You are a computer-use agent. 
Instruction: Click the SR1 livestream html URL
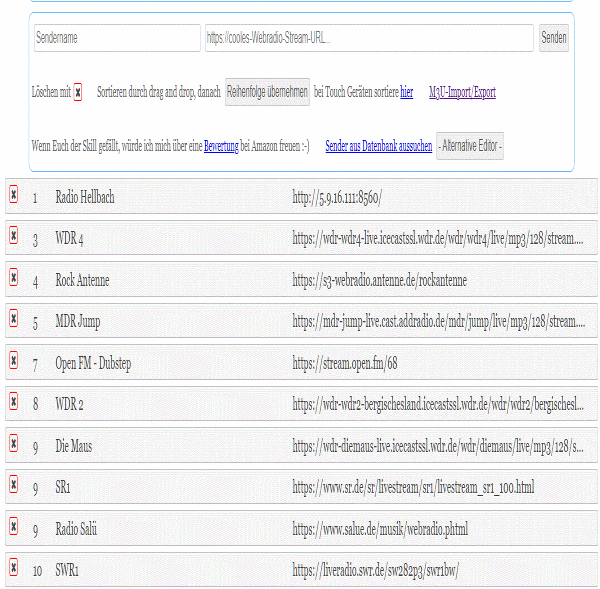click(413, 488)
